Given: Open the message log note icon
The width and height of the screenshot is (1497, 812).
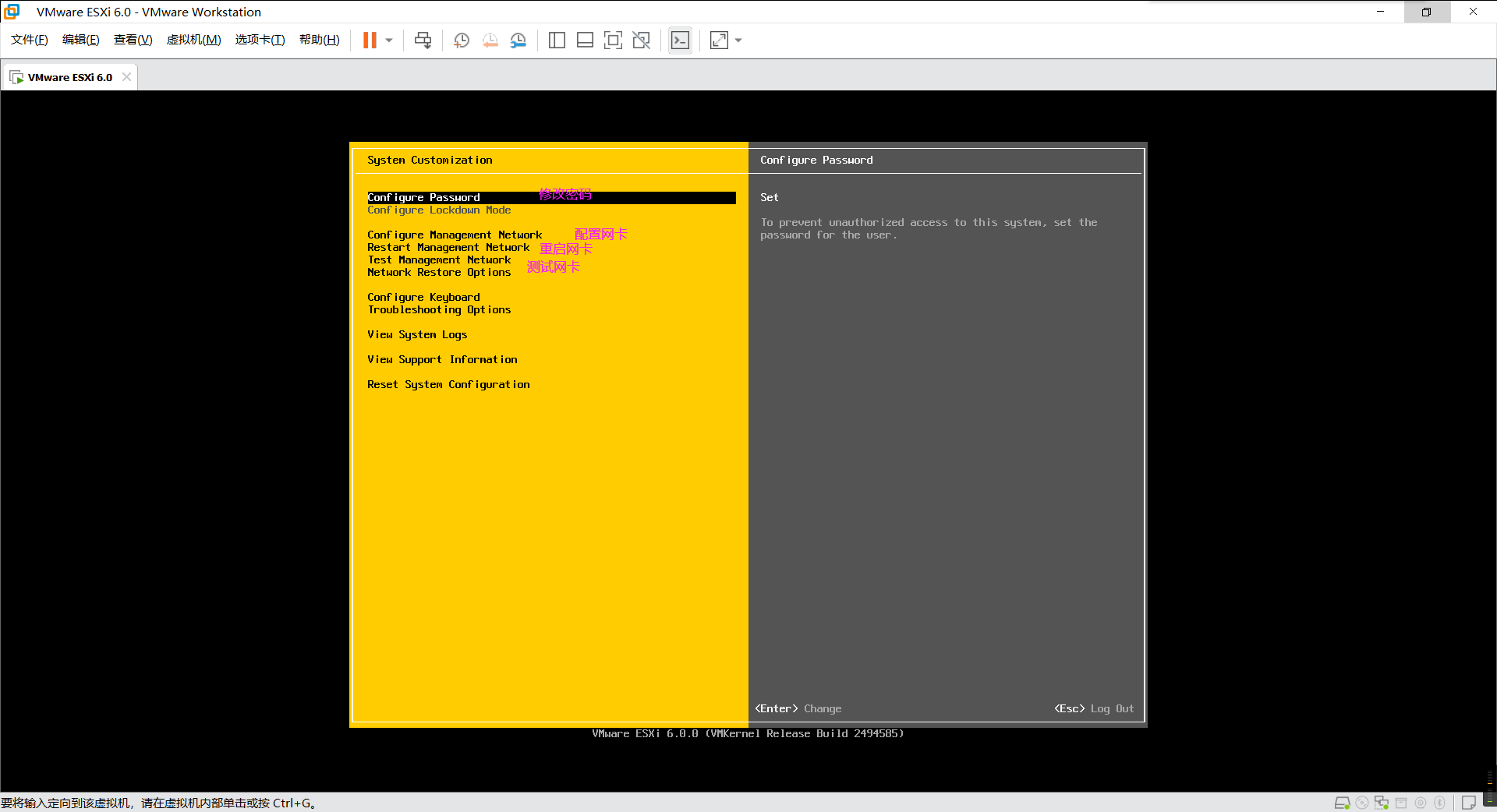Looking at the screenshot, I should point(1468,803).
